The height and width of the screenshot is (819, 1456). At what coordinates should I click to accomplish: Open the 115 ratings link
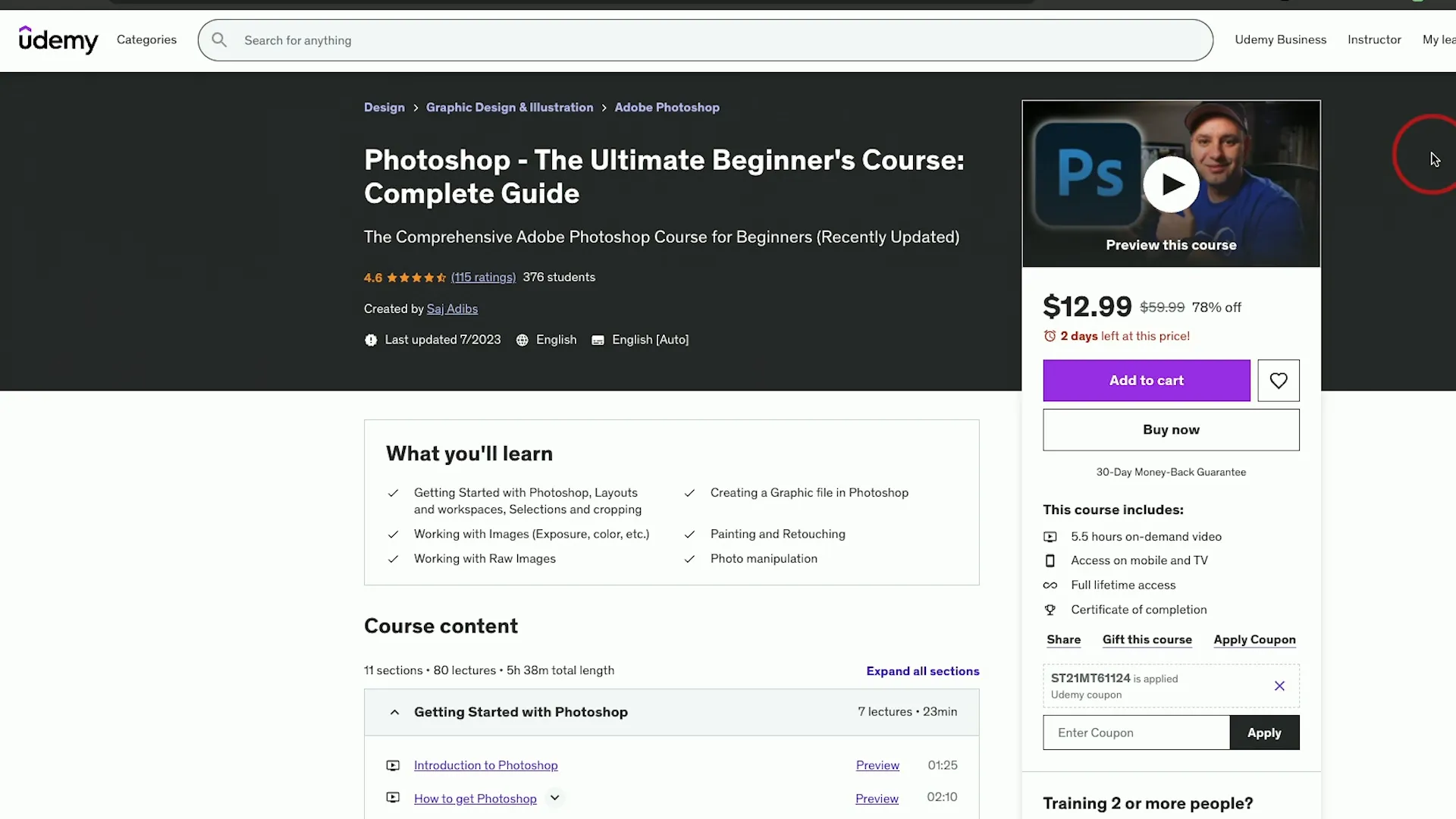pos(483,278)
